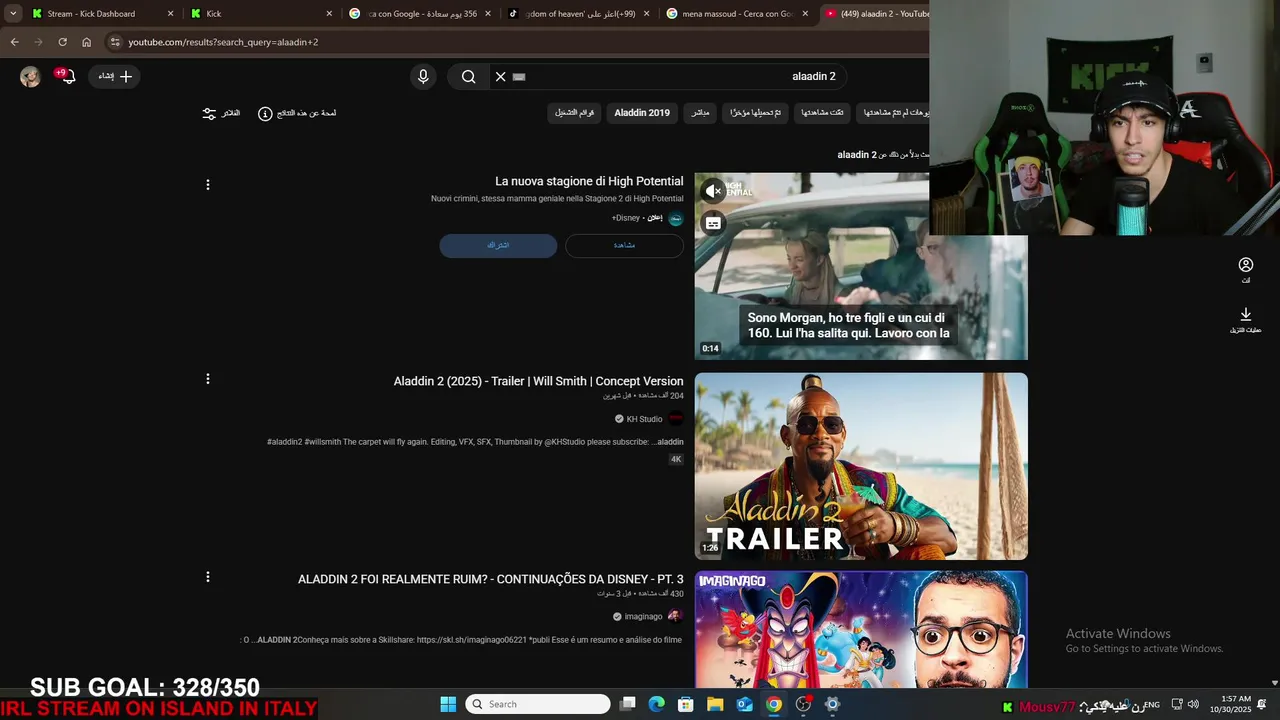Click the info icon about these results
Viewport: 1280px width, 720px height.
(x=265, y=114)
